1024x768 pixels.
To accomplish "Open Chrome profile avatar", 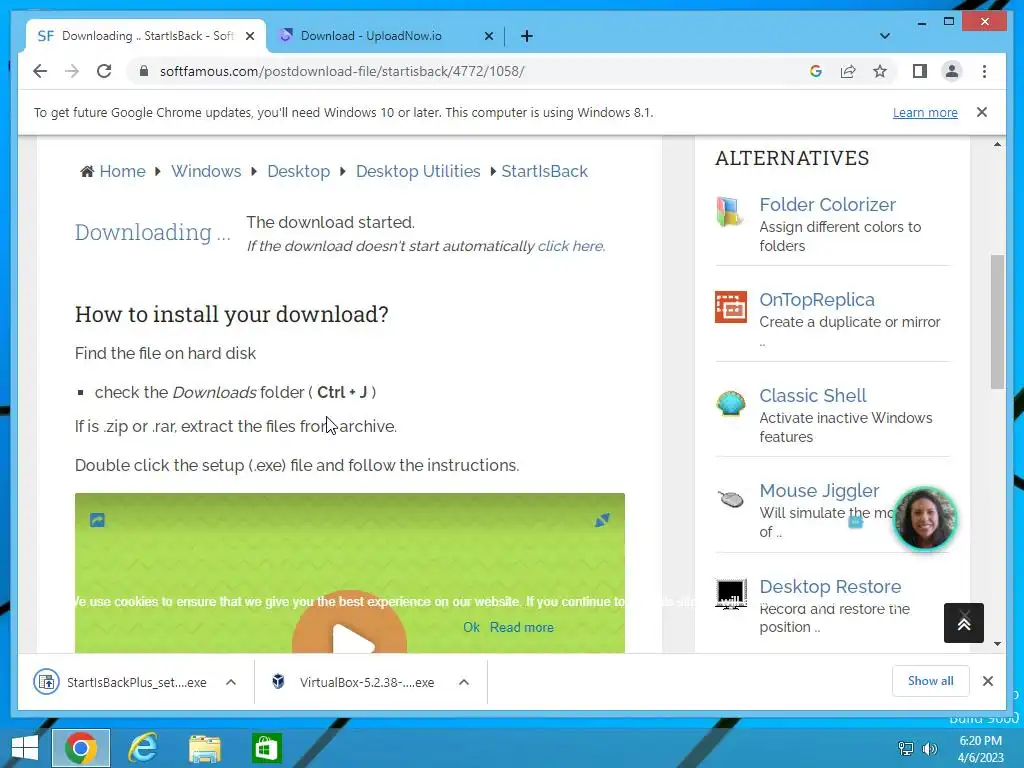I will click(952, 71).
